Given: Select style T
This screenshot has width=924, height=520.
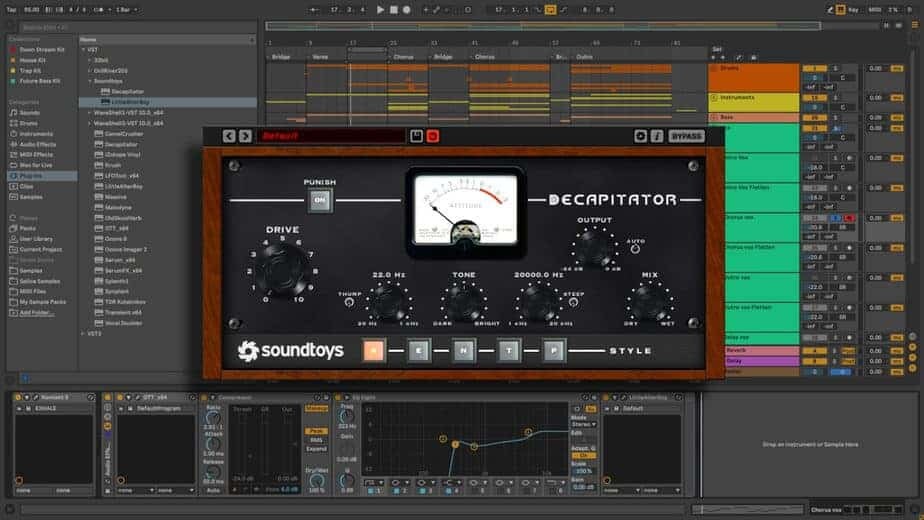Looking at the screenshot, I should pyautogui.click(x=509, y=351).
